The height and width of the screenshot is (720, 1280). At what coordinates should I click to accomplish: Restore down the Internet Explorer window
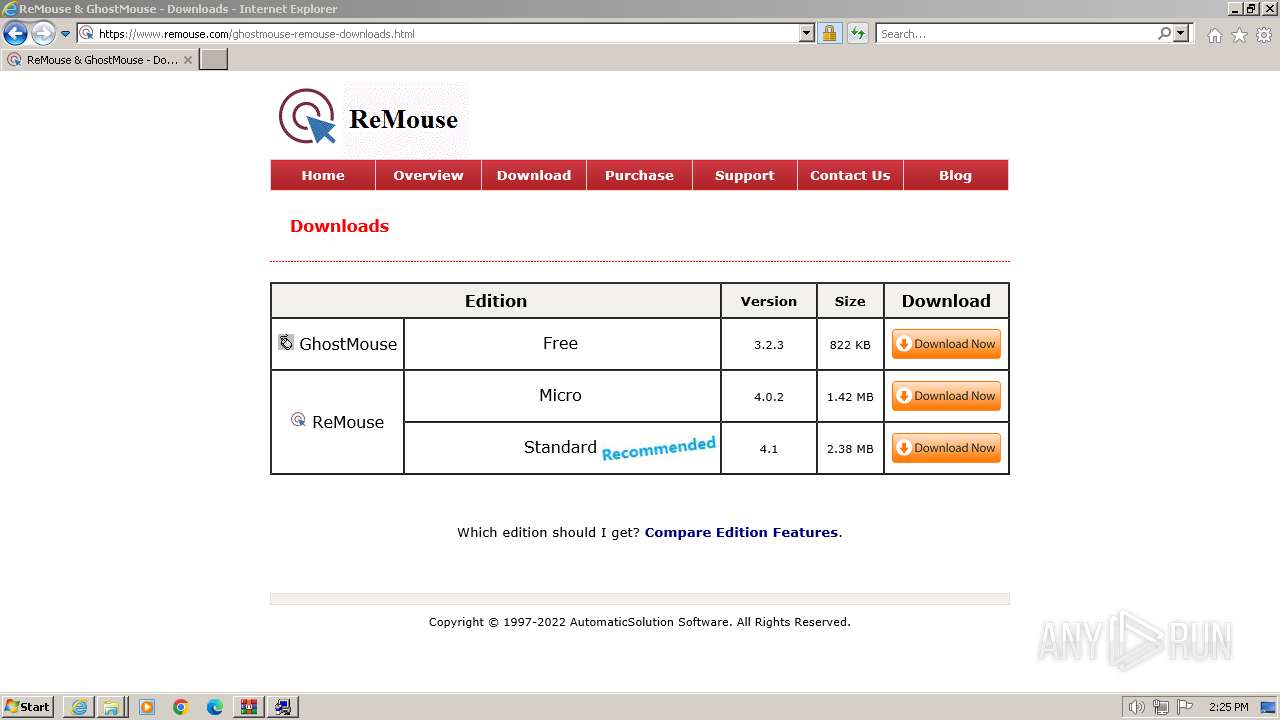[x=1250, y=8]
